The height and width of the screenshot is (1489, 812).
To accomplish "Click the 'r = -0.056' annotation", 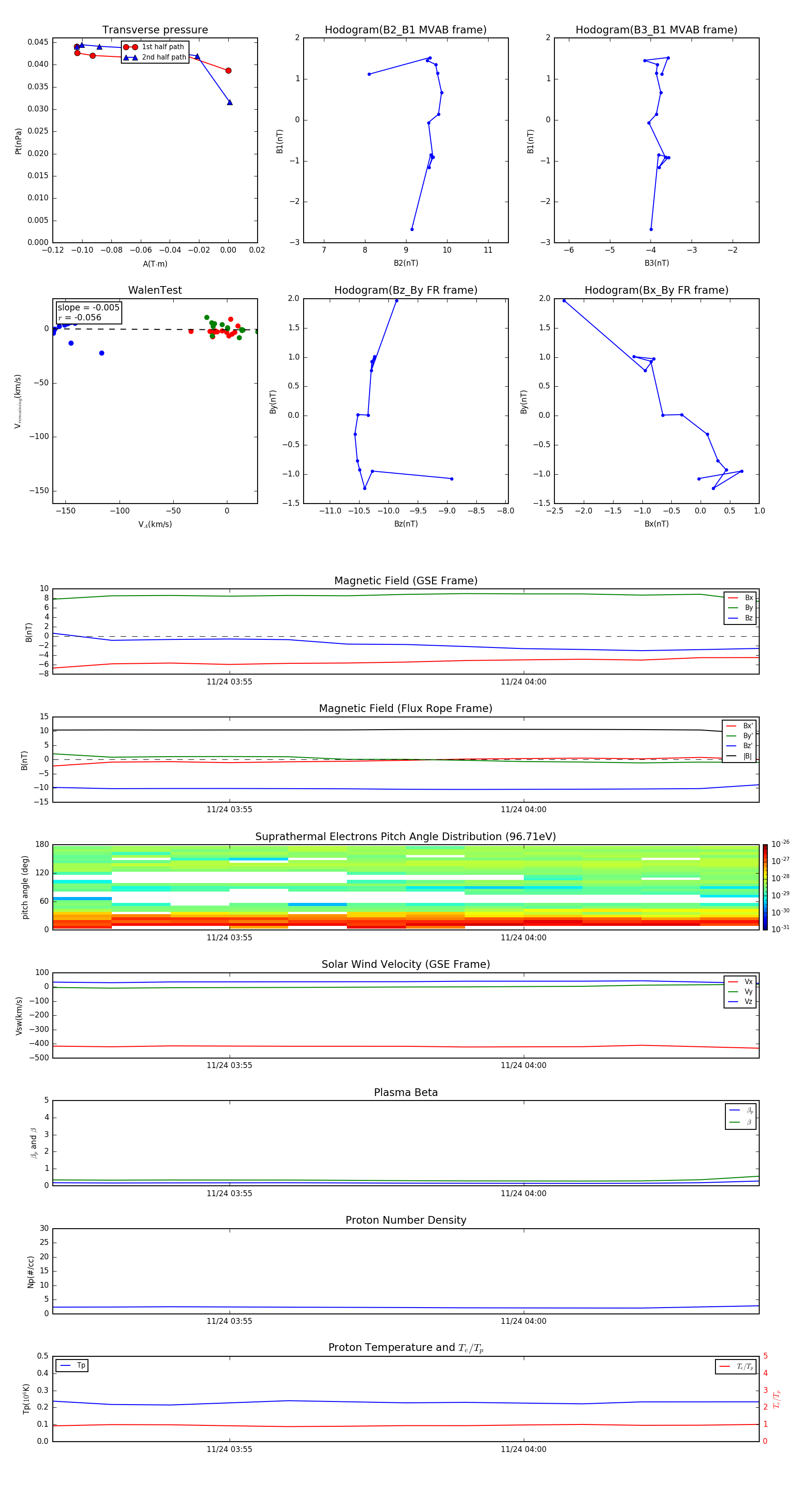I will (80, 317).
